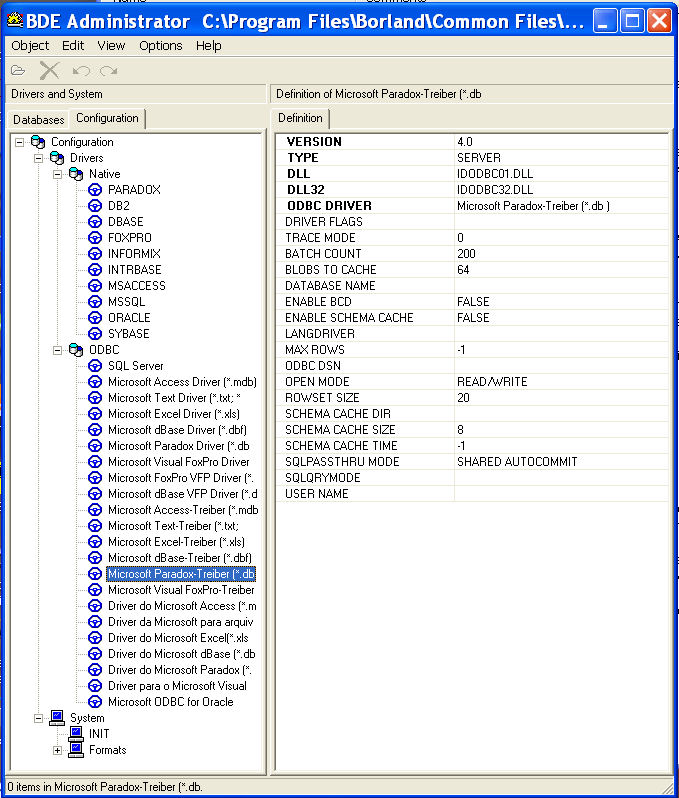The image size is (679, 798).
Task: Select Driver do Microsoft Excel(*.xls item
Action: [x=178, y=638]
